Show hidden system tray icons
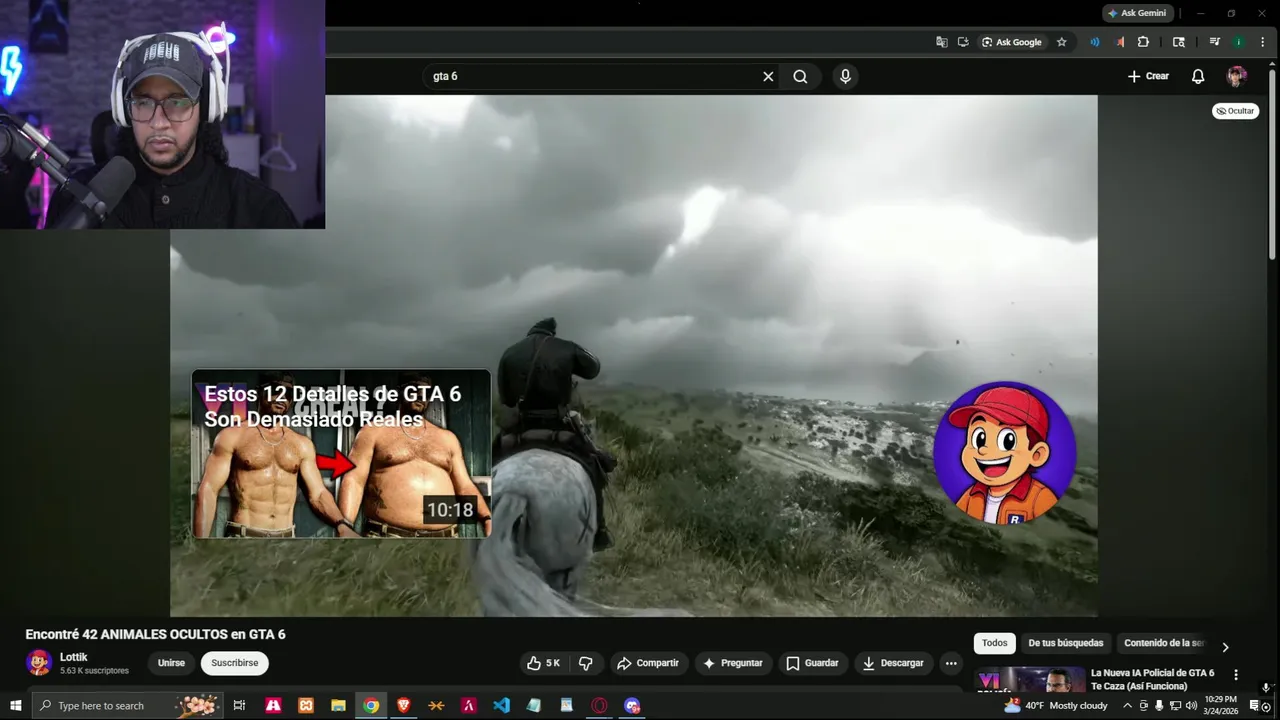The height and width of the screenshot is (720, 1280). coord(1128,705)
